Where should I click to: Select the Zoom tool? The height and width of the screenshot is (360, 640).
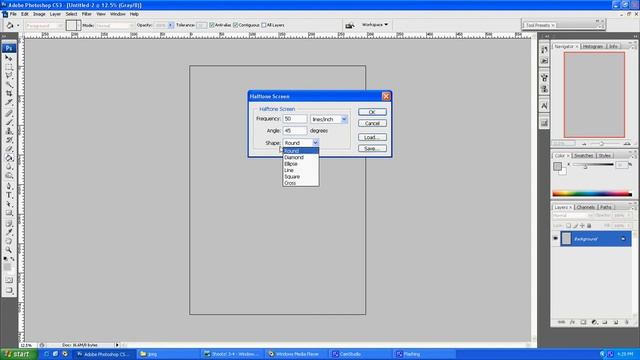point(9,250)
